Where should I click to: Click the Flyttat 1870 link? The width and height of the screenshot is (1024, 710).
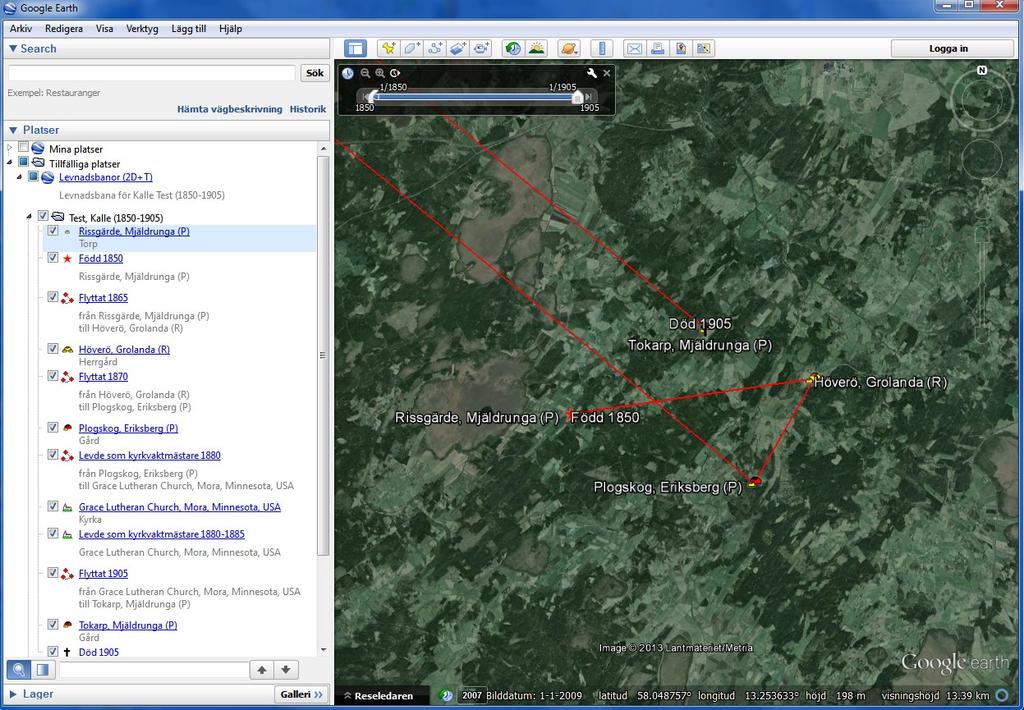103,376
